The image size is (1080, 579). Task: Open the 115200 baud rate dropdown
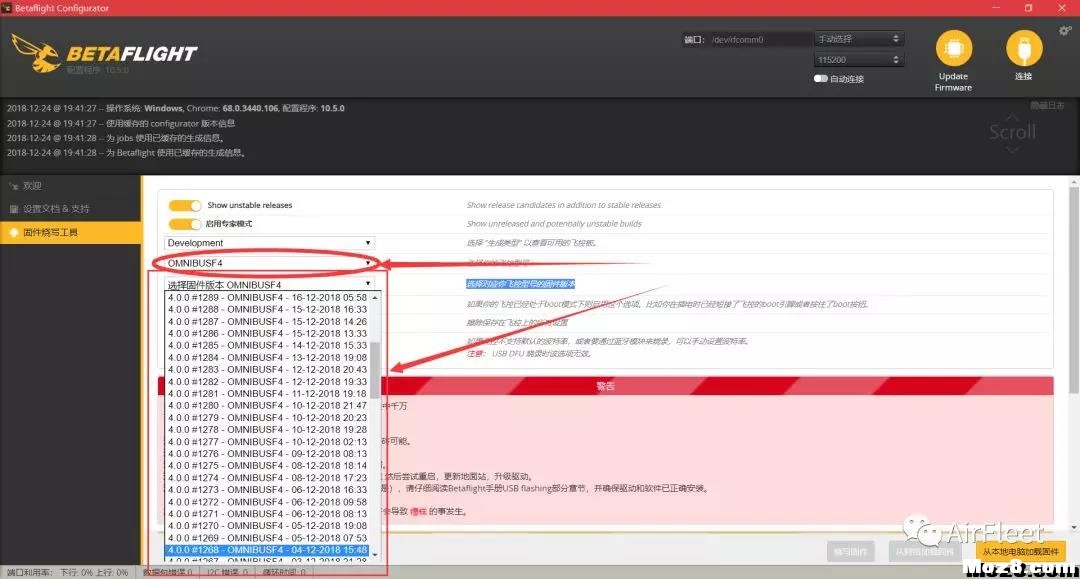858,60
